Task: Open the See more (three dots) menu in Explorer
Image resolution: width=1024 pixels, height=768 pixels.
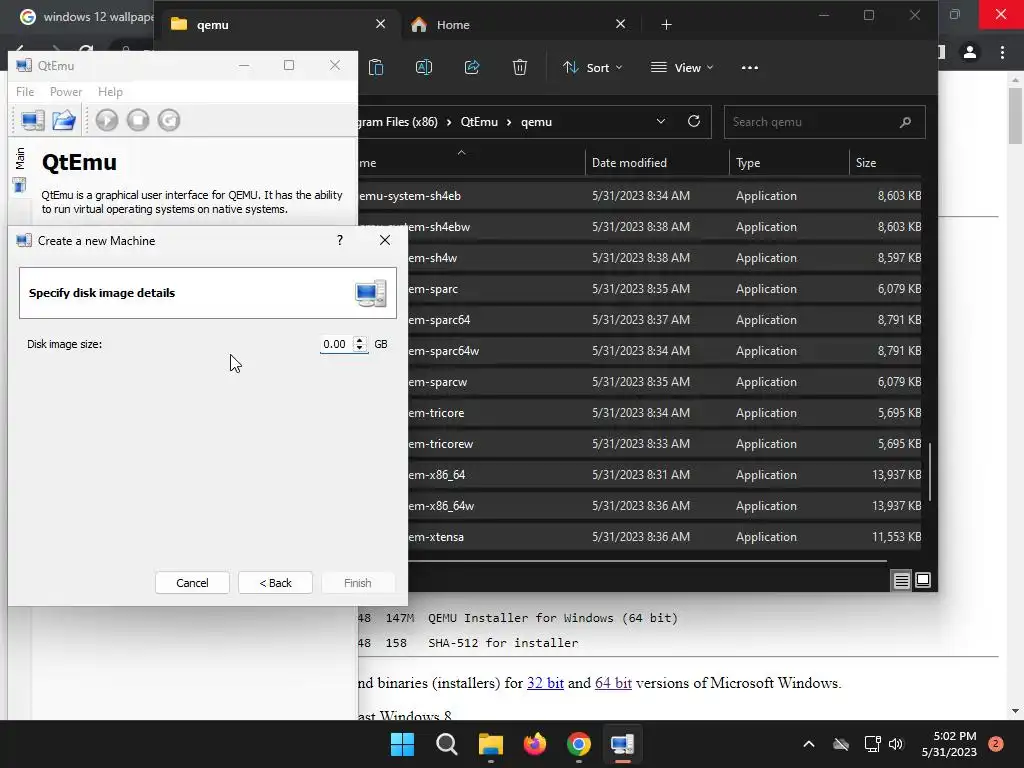Action: [750, 67]
